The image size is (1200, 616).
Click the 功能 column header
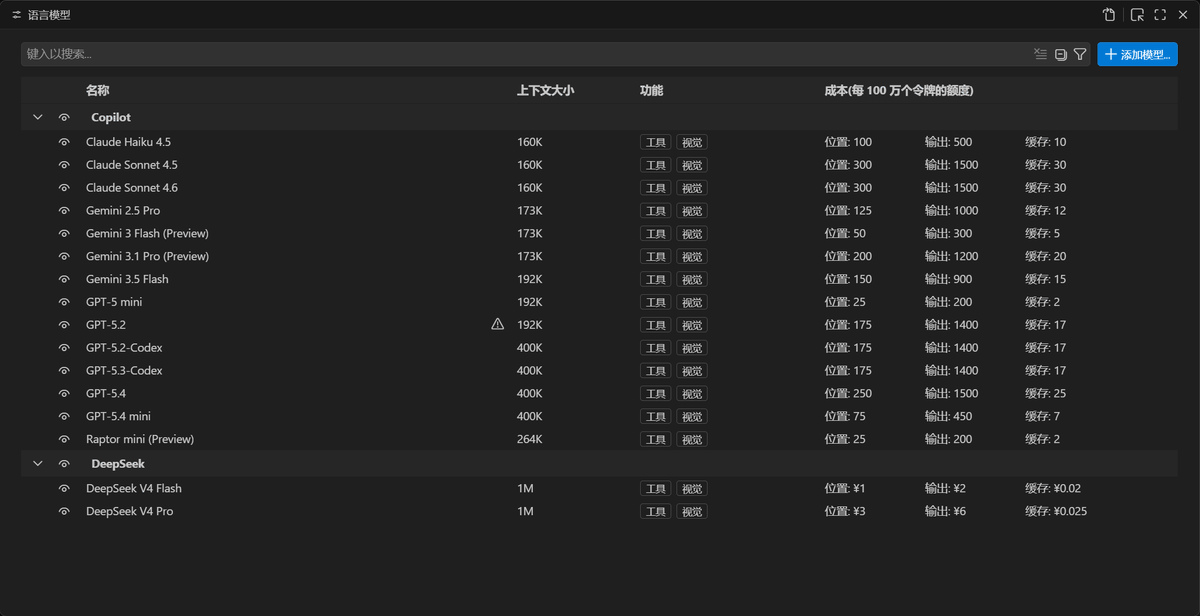click(651, 91)
